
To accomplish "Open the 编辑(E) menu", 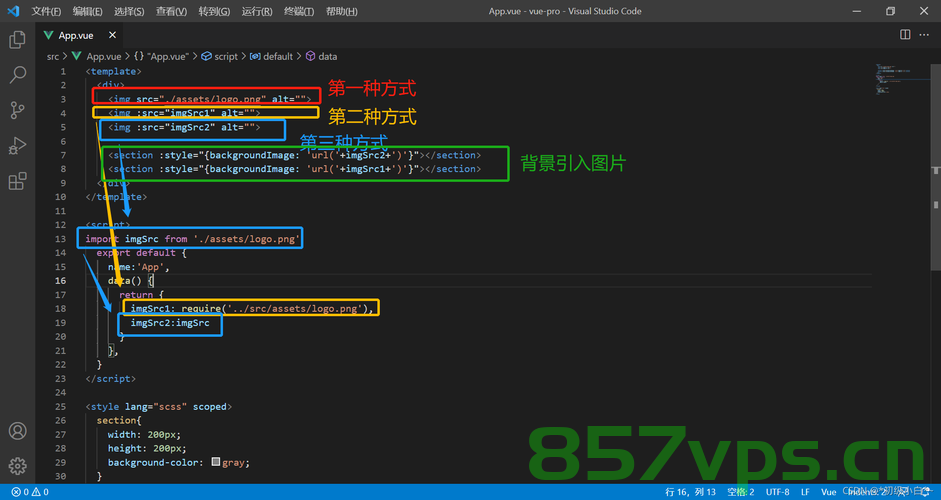I will pos(88,11).
